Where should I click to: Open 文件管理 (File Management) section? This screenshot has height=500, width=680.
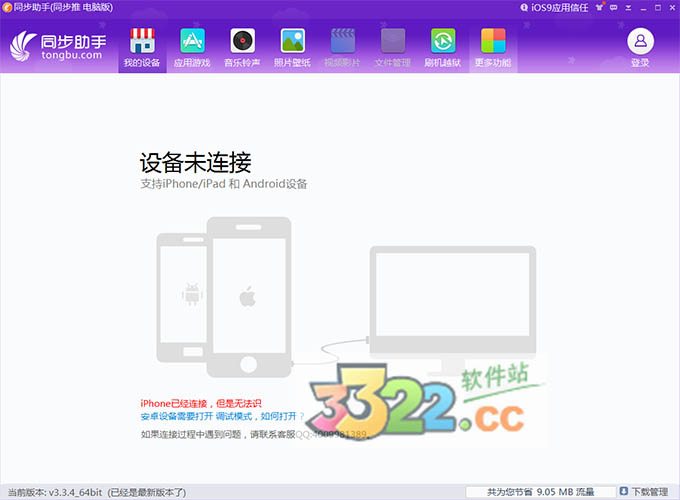tap(393, 47)
